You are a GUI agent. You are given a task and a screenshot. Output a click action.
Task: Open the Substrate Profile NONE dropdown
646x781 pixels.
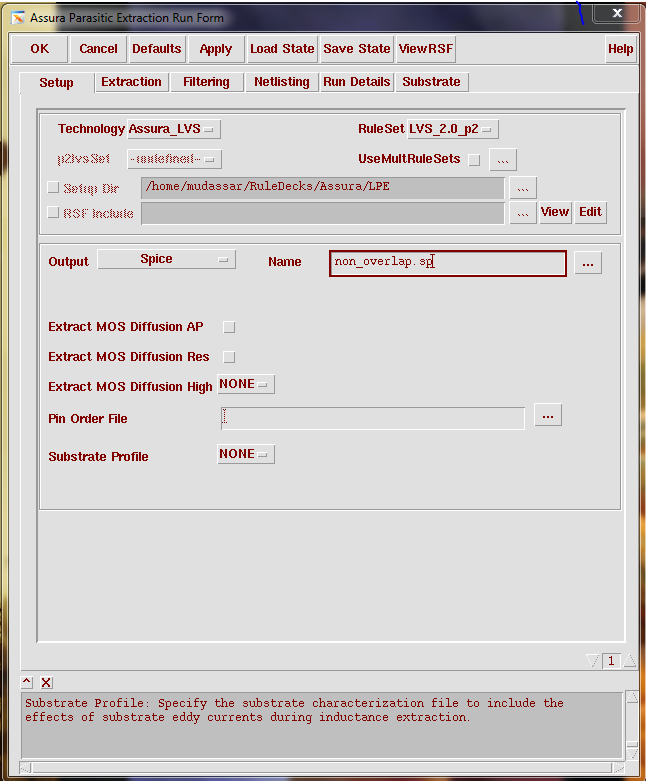(x=246, y=454)
